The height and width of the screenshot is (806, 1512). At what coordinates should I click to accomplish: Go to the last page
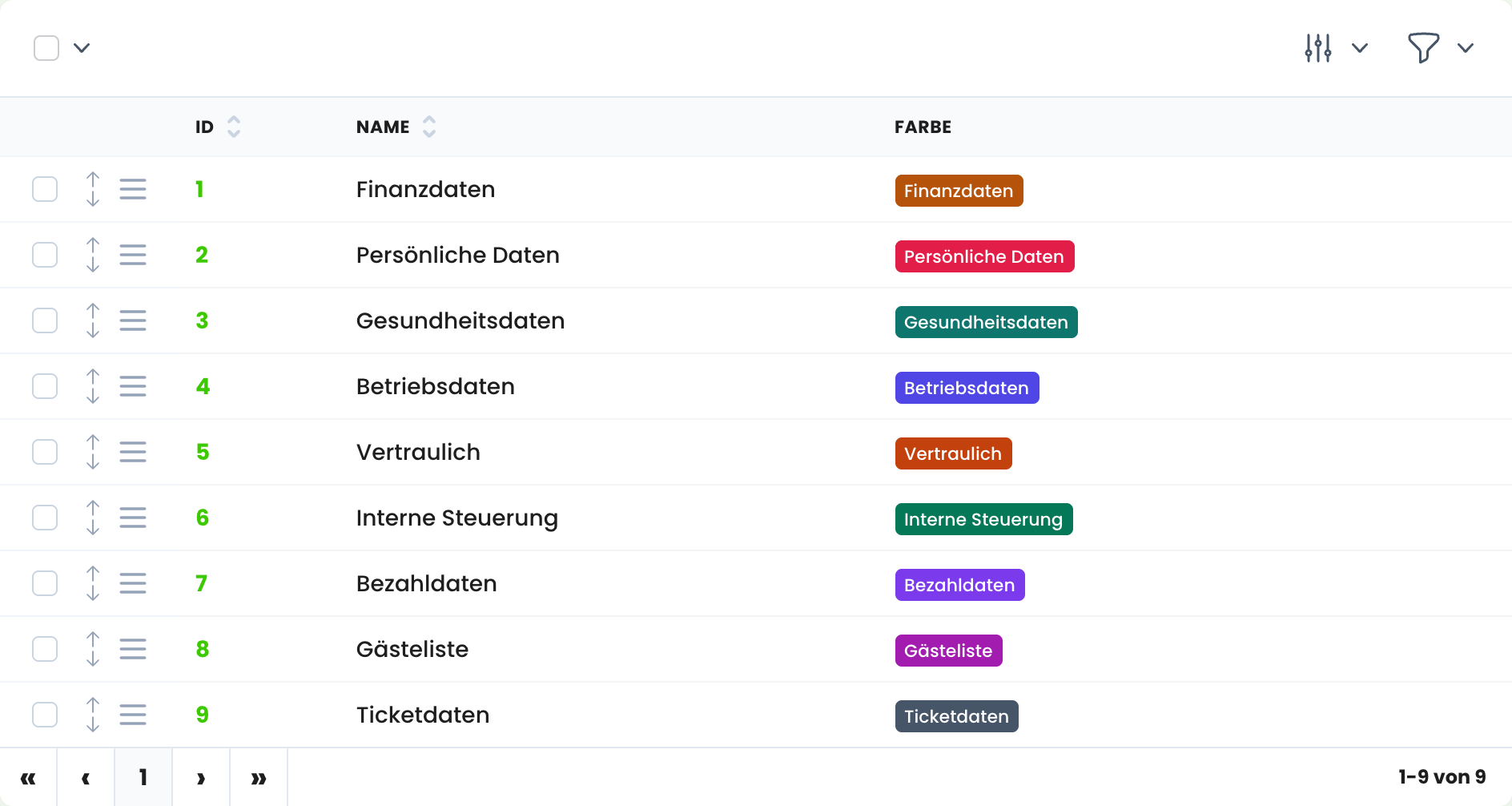click(x=259, y=777)
